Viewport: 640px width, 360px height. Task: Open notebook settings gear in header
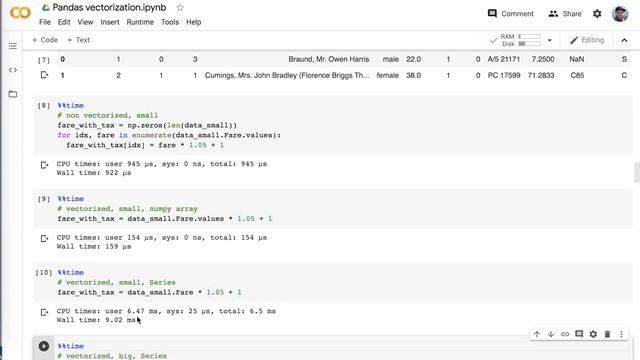pyautogui.click(x=597, y=14)
